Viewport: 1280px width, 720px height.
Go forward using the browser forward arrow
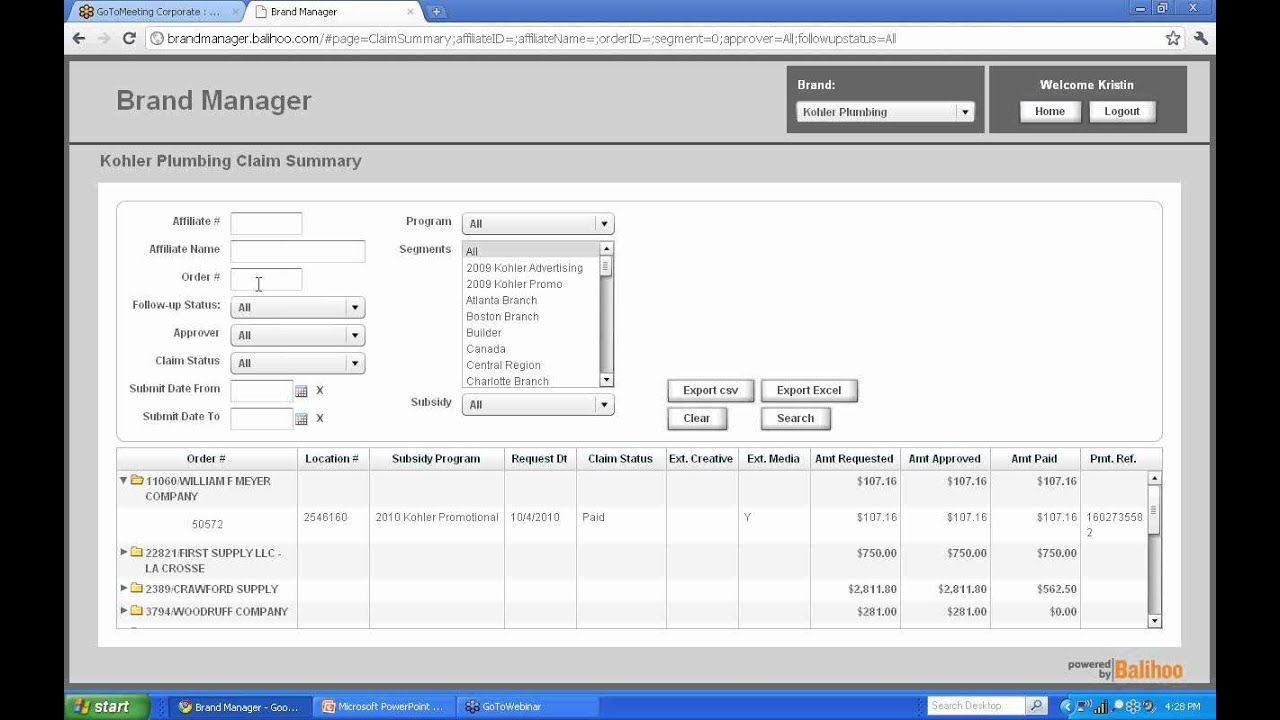click(x=104, y=38)
